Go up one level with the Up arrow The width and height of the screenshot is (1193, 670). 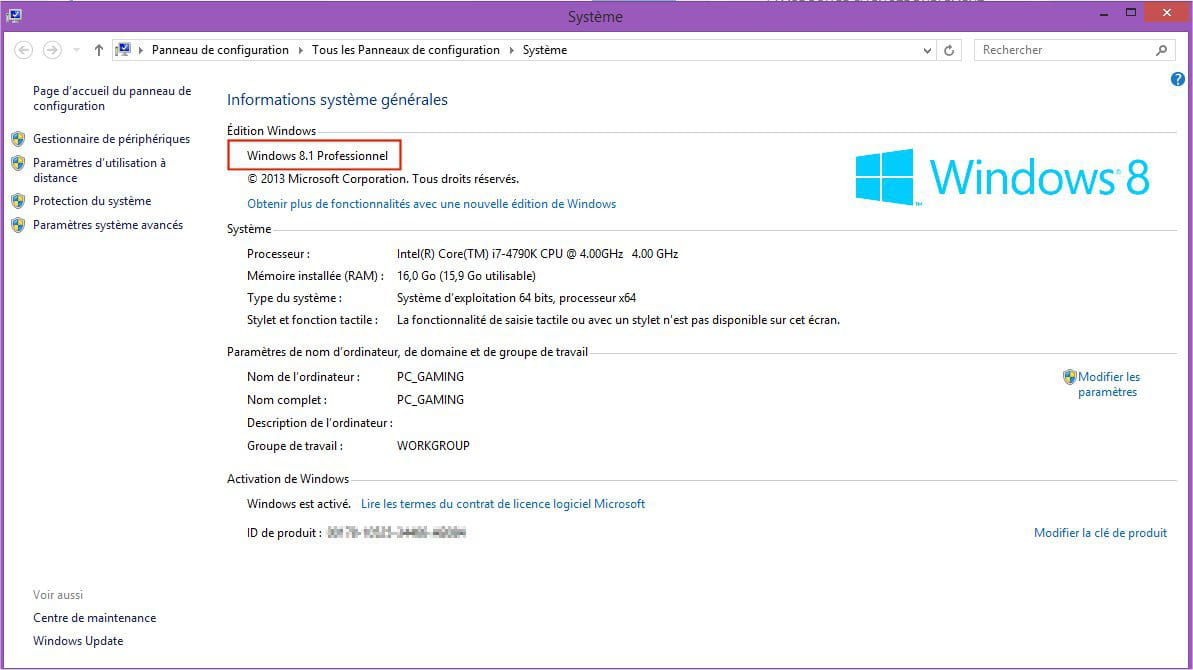pyautogui.click(x=98, y=50)
